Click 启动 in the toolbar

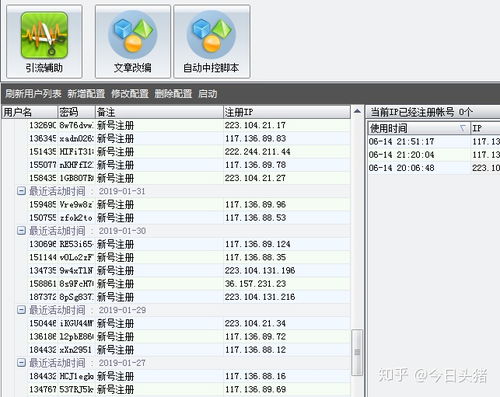207,94
